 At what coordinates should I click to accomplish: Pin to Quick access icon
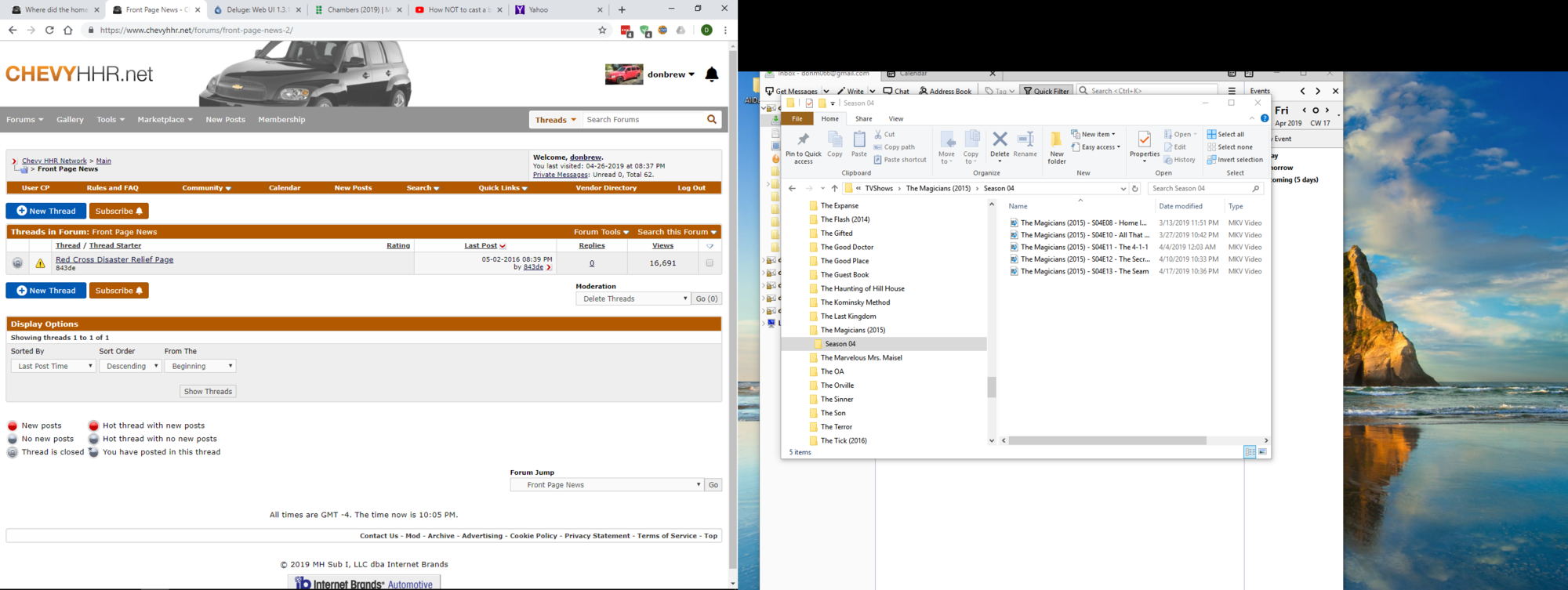click(x=803, y=147)
